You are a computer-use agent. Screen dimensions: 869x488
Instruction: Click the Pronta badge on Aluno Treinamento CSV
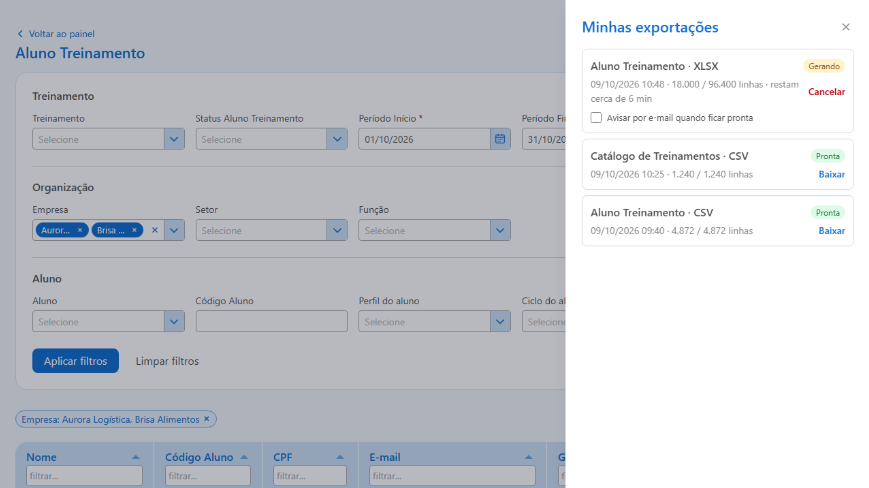827,213
